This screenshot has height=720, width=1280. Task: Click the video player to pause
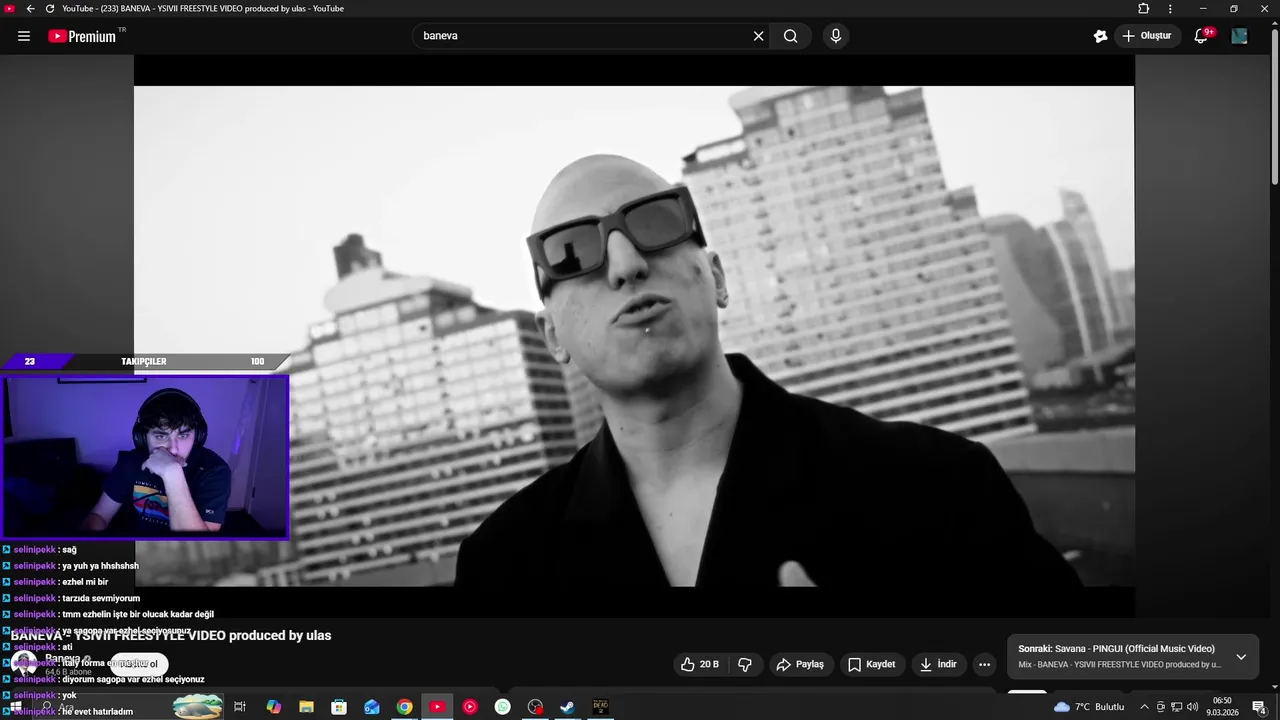[634, 336]
